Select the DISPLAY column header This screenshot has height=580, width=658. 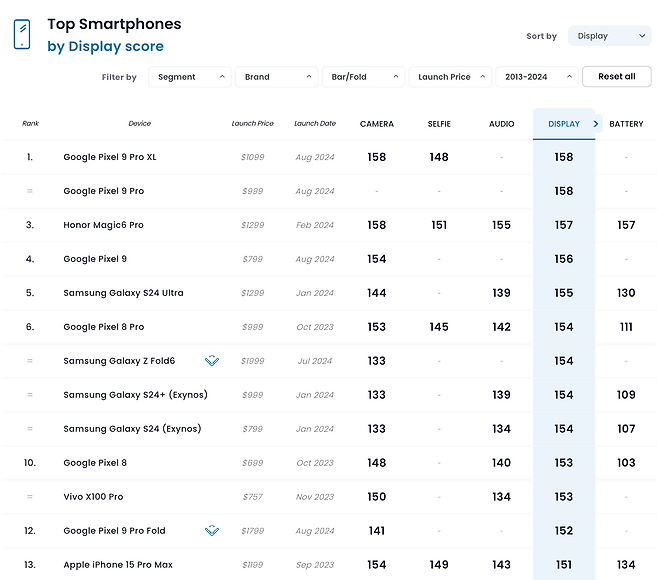tap(564, 124)
